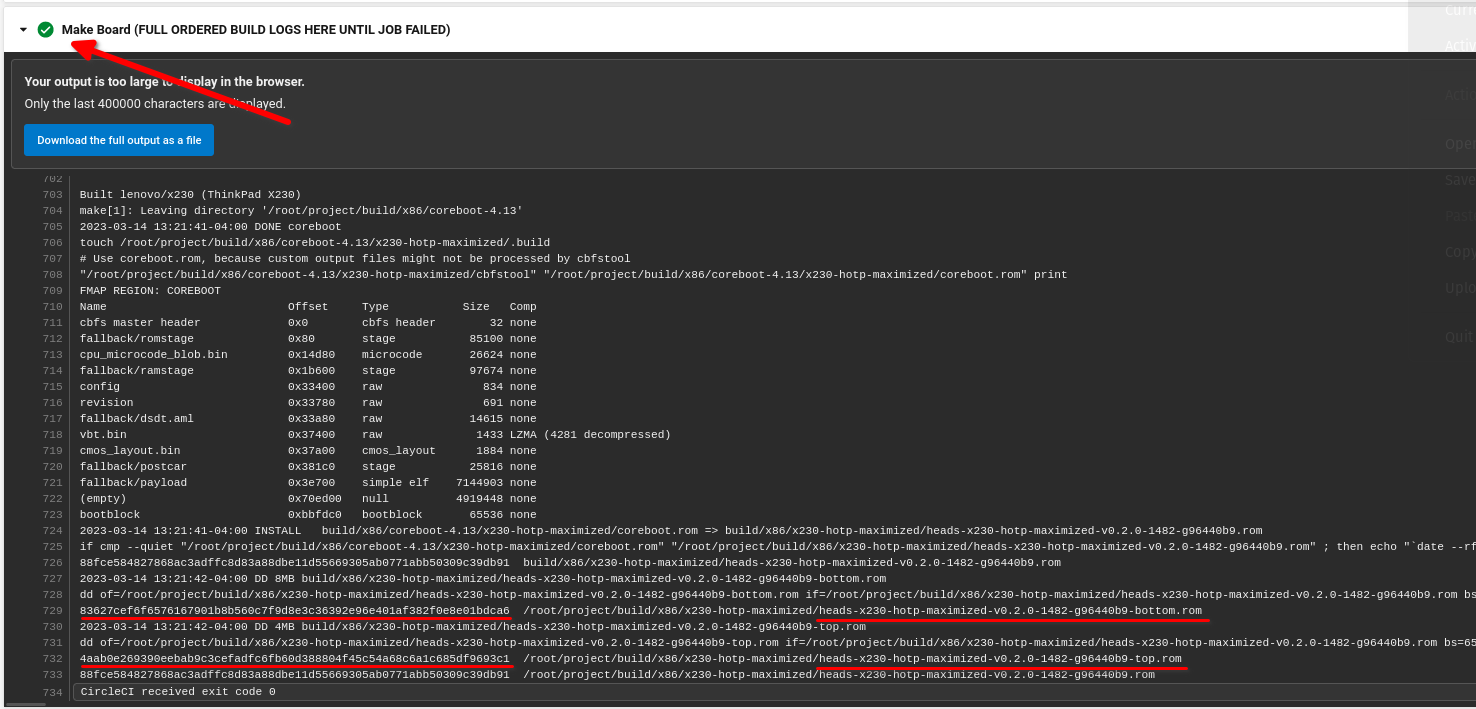Download the full output as a file
This screenshot has height=709, width=1476.
tap(119, 140)
